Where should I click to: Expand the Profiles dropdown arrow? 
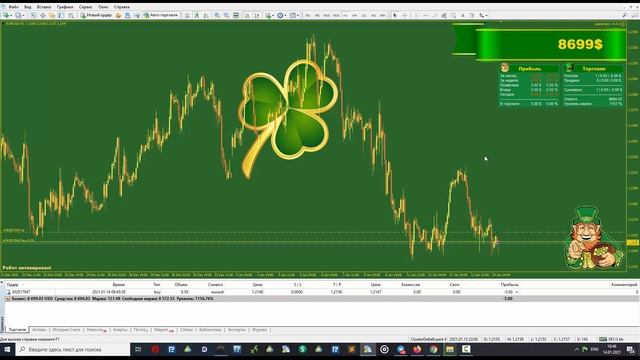23,15
